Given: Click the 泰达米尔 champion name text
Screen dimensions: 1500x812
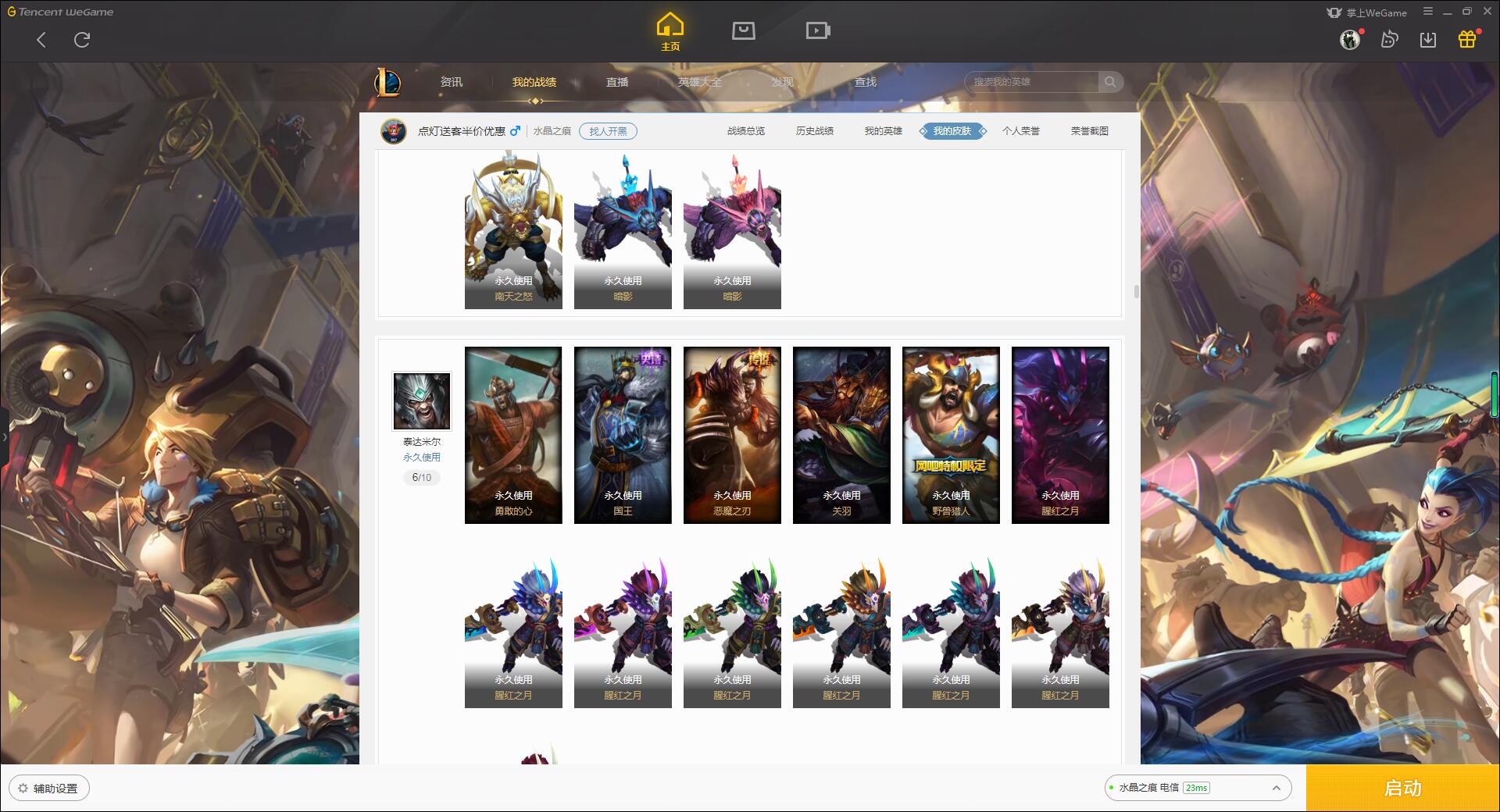Looking at the screenshot, I should 422,442.
